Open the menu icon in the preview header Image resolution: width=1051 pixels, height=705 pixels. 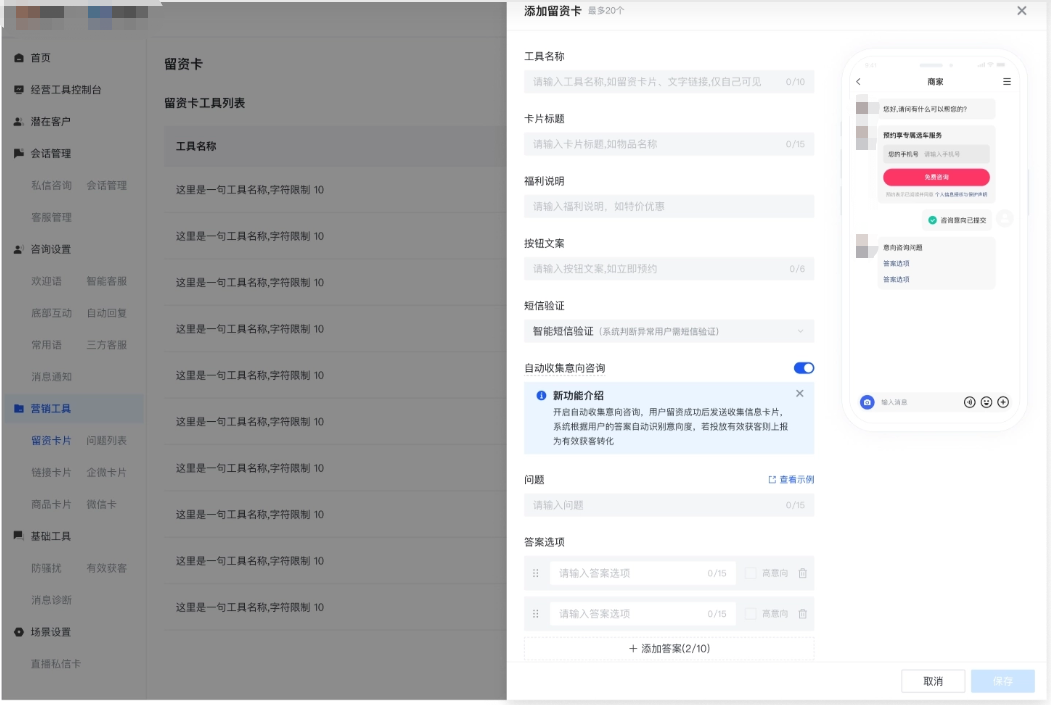1007,81
